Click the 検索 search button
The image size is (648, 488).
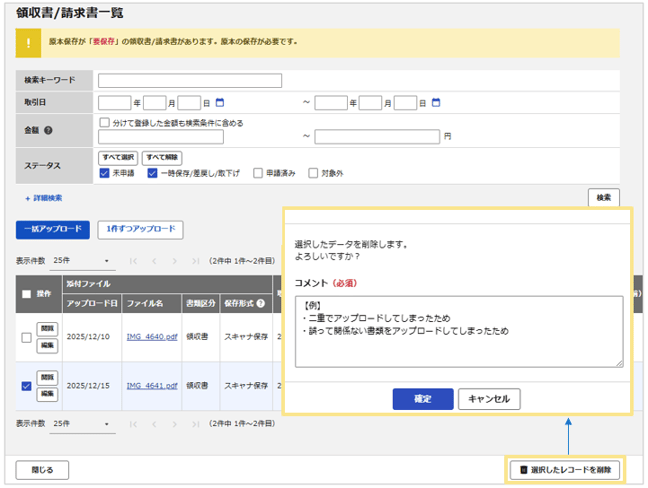[604, 198]
